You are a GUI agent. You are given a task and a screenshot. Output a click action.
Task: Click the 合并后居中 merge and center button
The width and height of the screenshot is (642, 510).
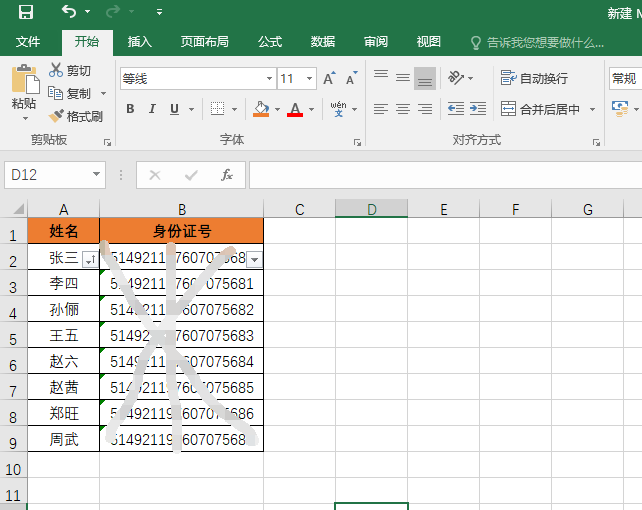point(540,109)
